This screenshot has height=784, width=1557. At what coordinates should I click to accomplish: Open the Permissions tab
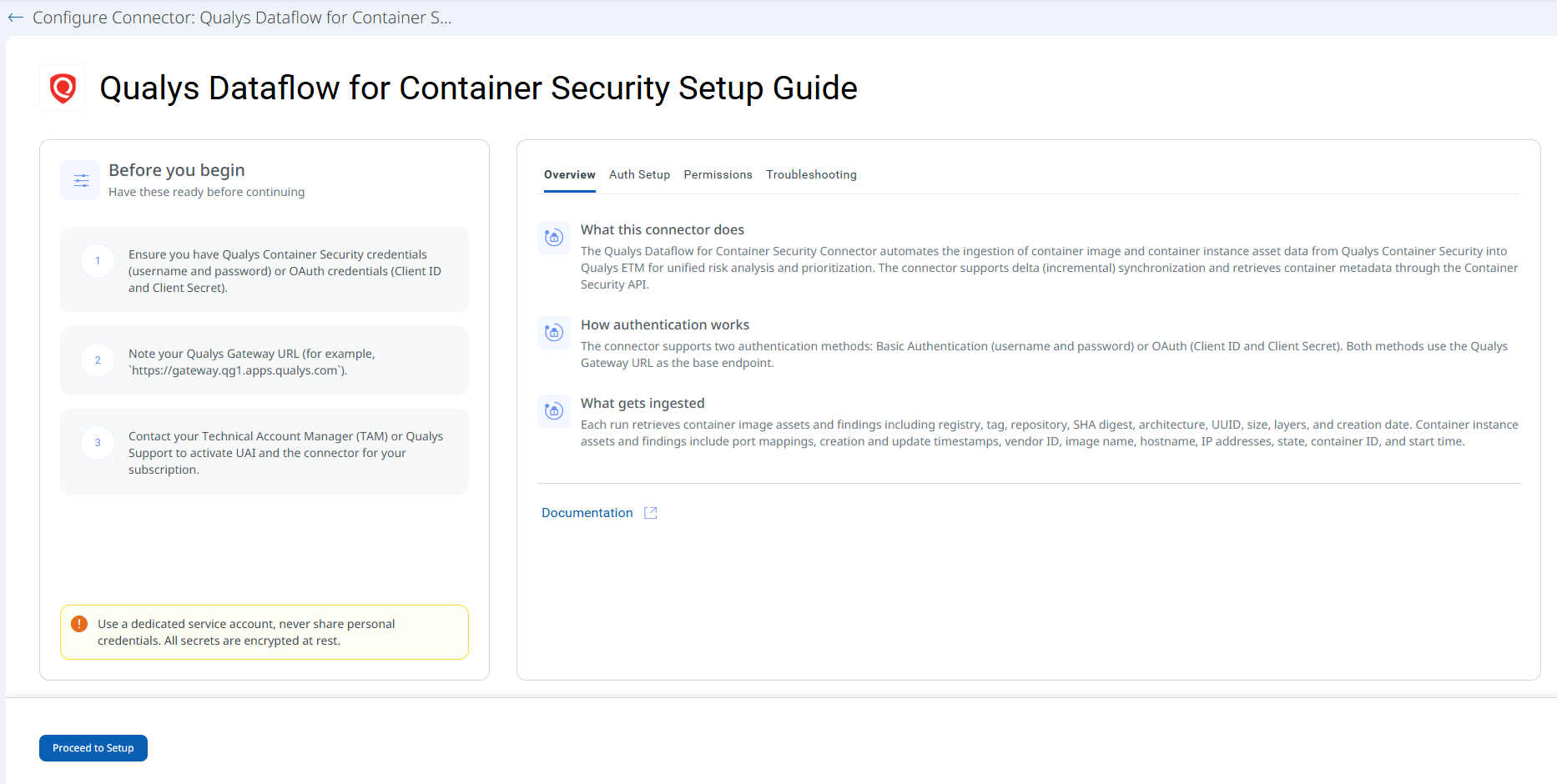(x=718, y=175)
